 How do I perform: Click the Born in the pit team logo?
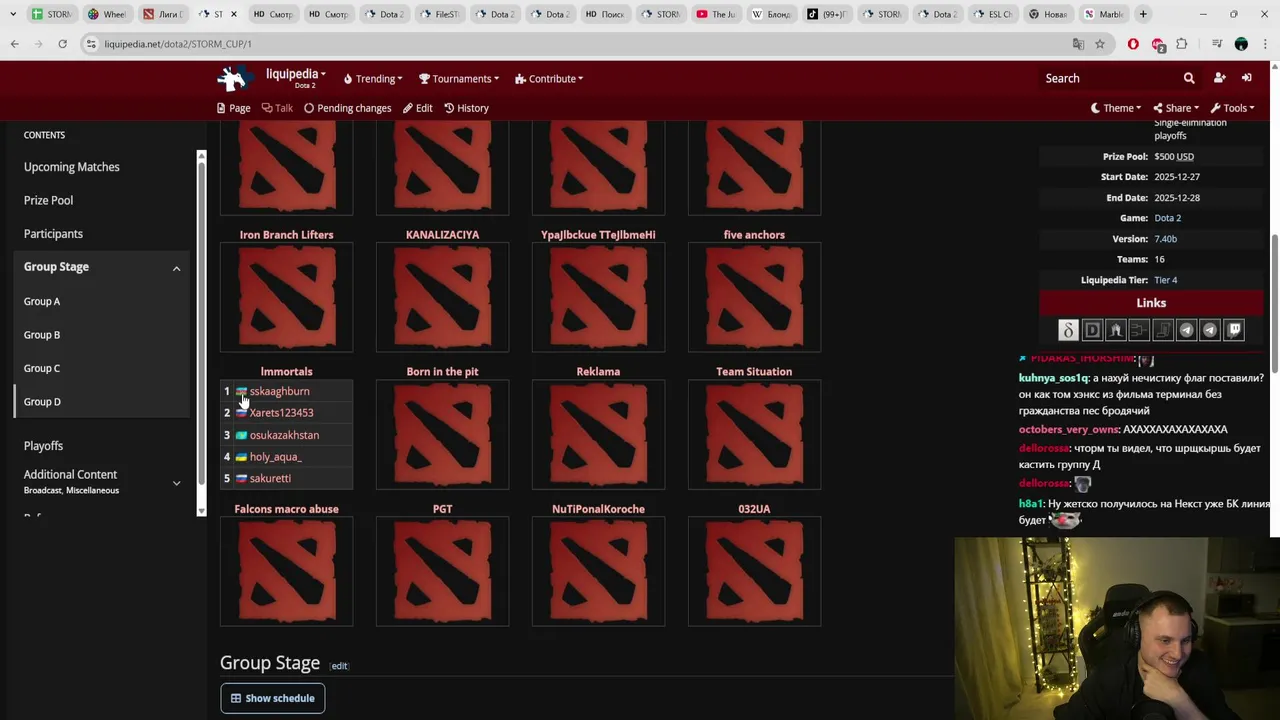point(442,434)
